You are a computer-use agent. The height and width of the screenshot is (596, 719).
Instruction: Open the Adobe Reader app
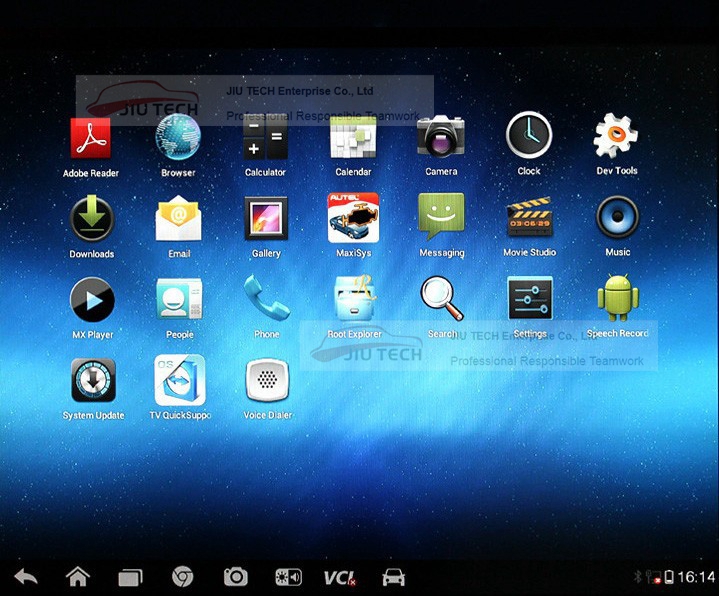(91, 138)
